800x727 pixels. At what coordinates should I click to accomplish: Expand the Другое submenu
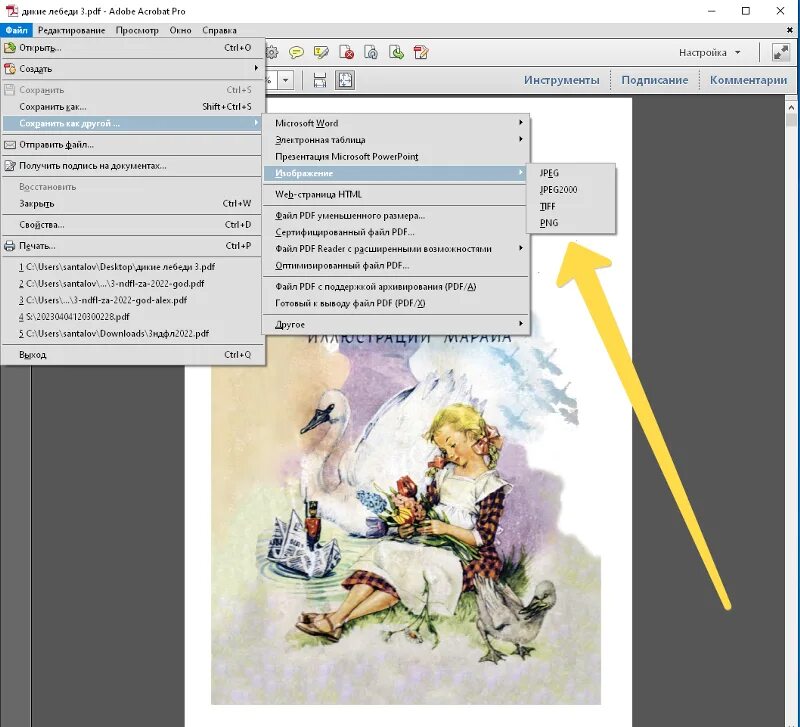(396, 324)
